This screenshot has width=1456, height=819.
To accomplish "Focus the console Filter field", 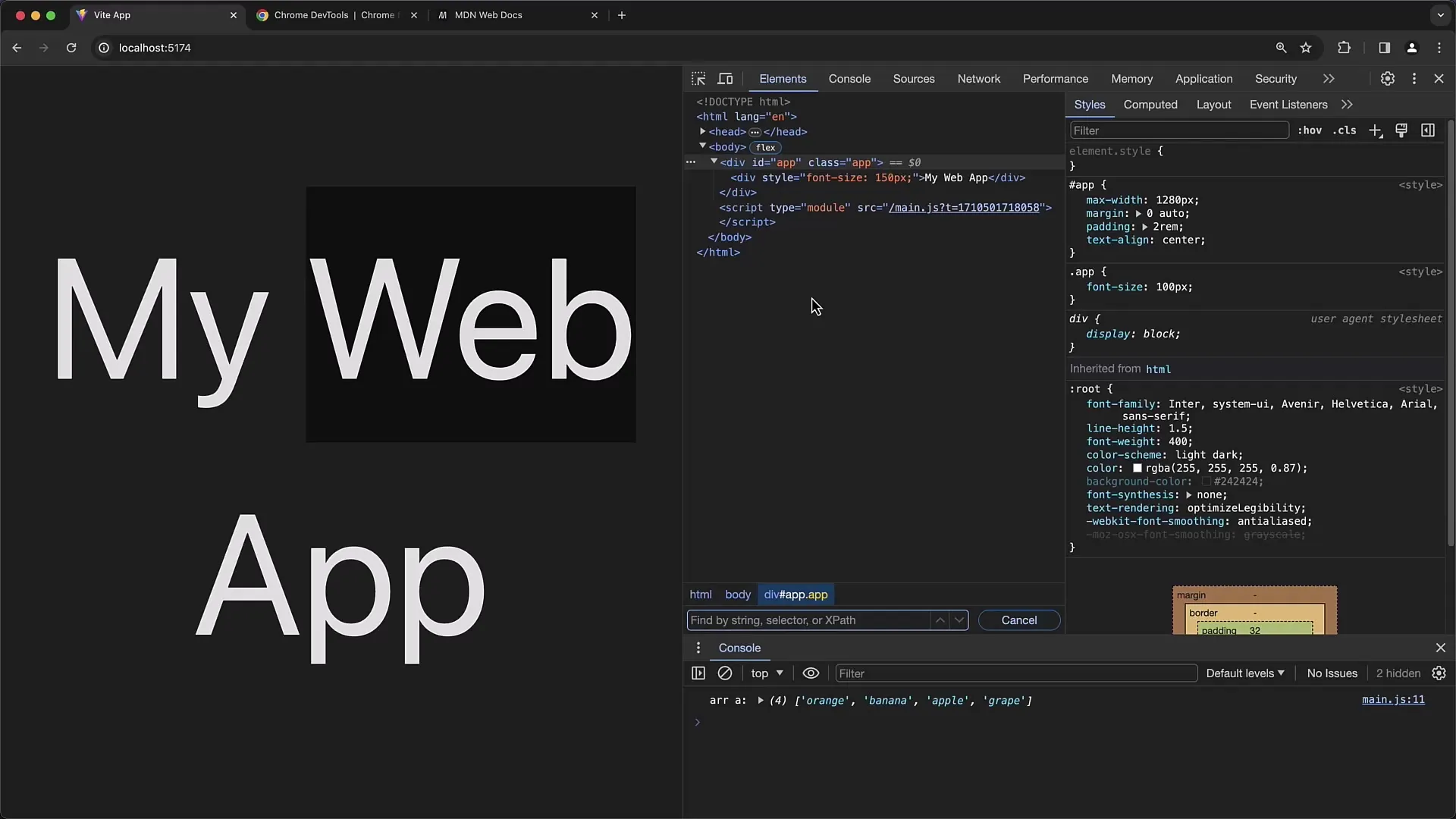I will pos(1016,673).
